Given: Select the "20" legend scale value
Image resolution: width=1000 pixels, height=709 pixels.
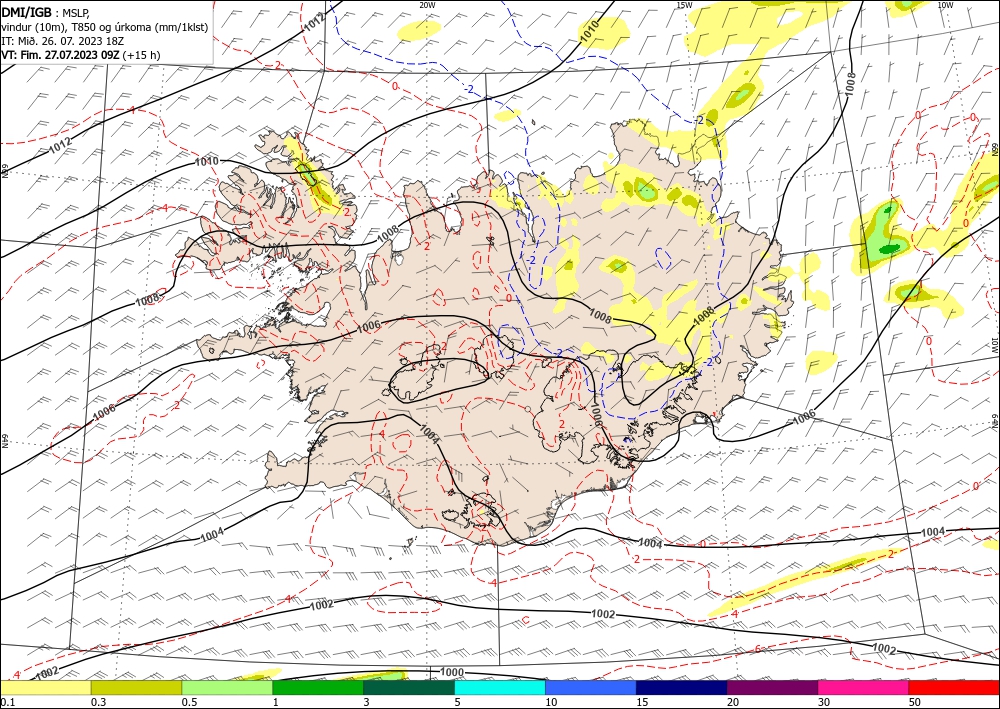Looking at the screenshot, I should pos(733,702).
